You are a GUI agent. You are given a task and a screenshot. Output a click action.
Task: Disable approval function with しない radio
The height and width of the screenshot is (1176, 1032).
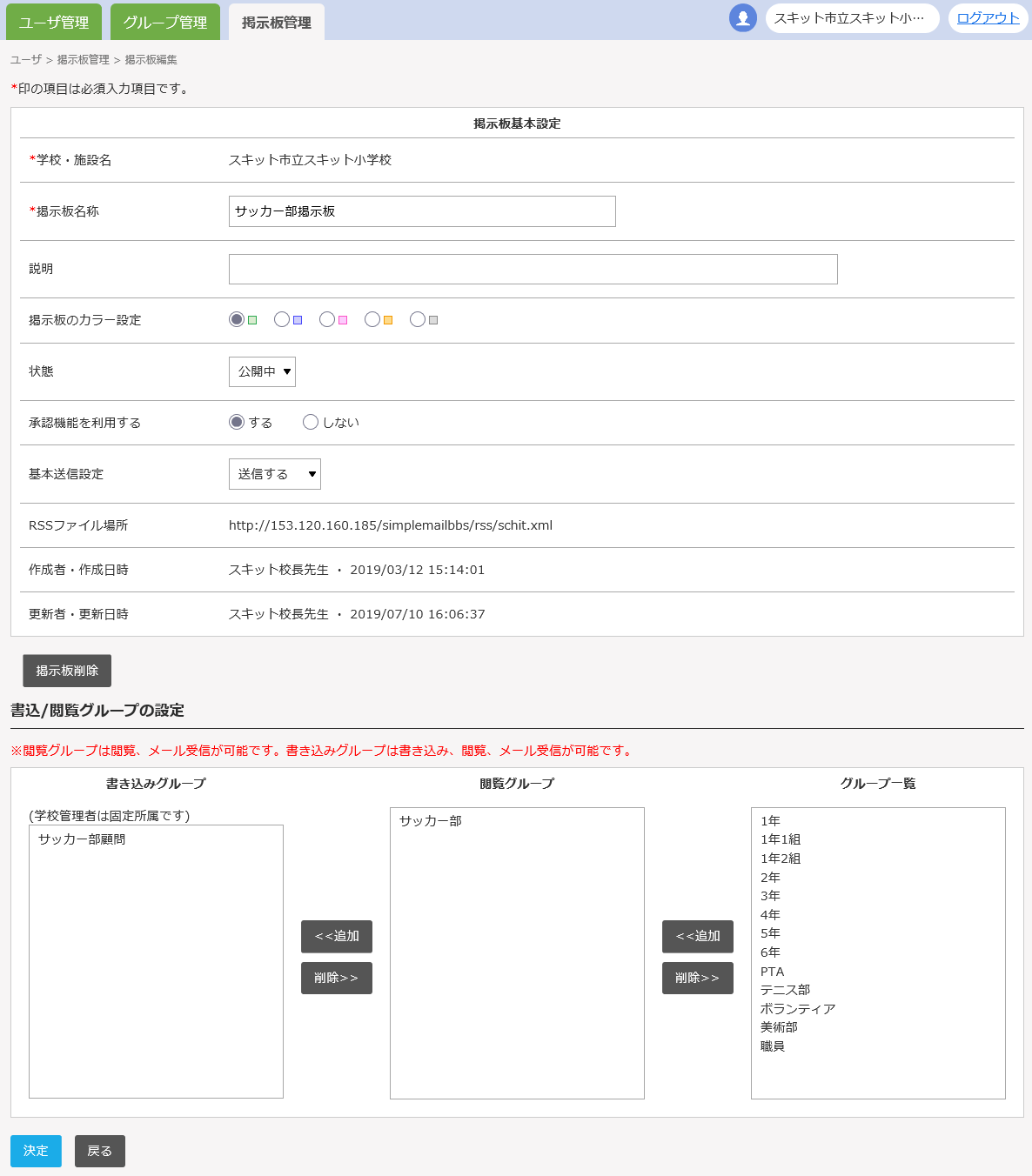pyautogui.click(x=311, y=422)
